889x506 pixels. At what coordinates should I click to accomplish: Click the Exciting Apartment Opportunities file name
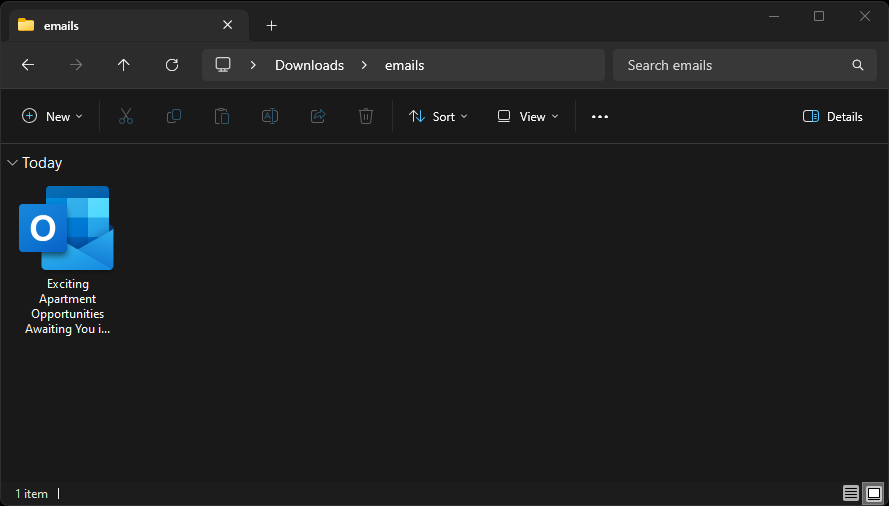67,306
